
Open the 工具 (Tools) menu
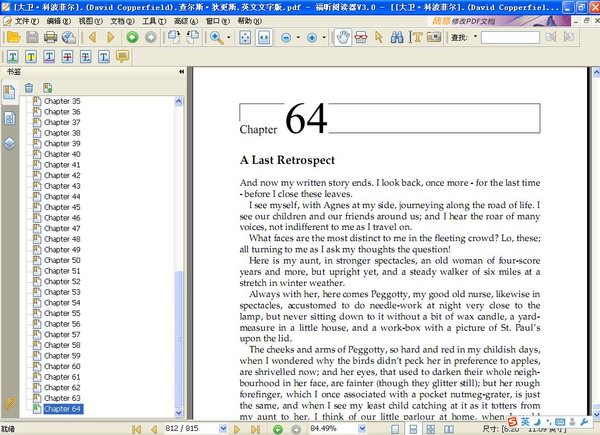coord(154,21)
